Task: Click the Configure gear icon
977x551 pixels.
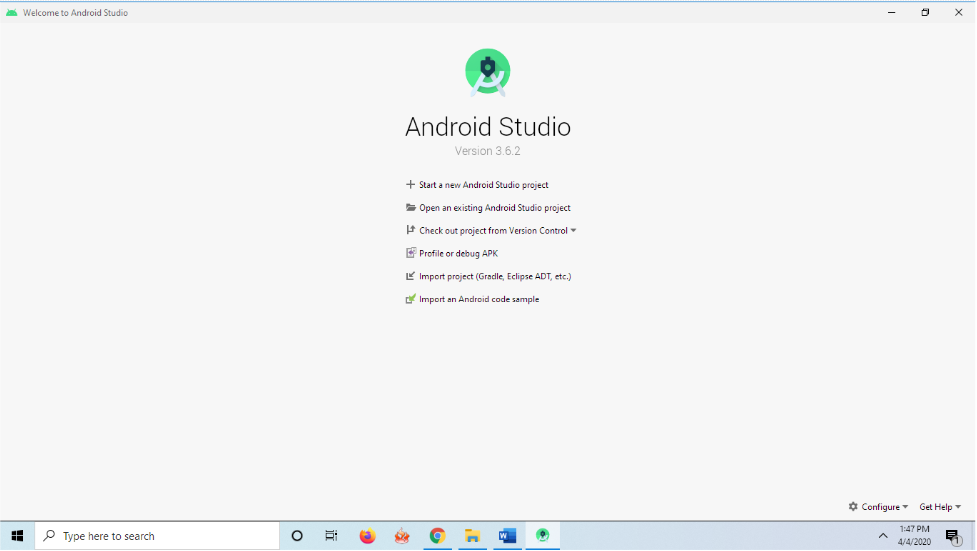Action: coord(853,507)
